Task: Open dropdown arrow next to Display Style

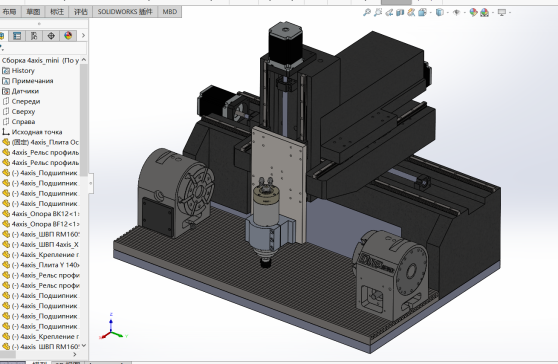Action: (448, 12)
